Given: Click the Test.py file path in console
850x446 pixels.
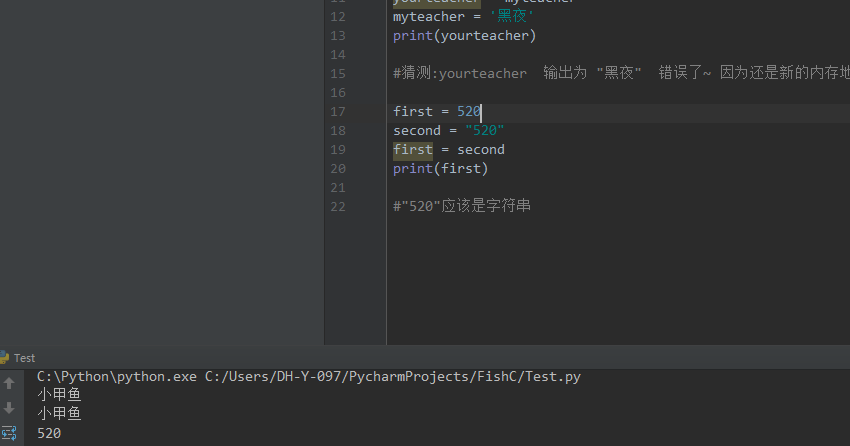Looking at the screenshot, I should [x=392, y=377].
